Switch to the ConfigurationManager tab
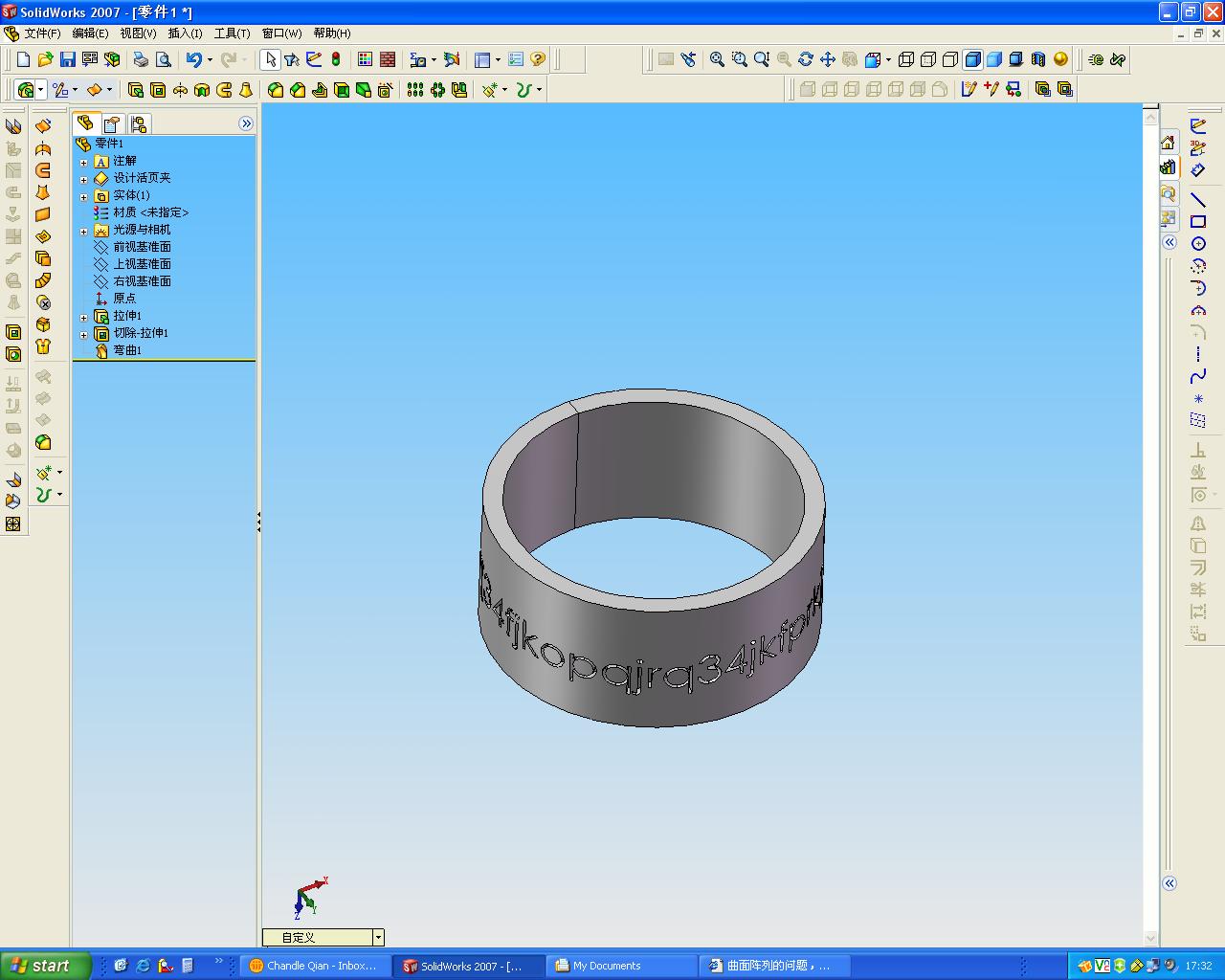Viewport: 1225px width, 980px height. coord(139,124)
